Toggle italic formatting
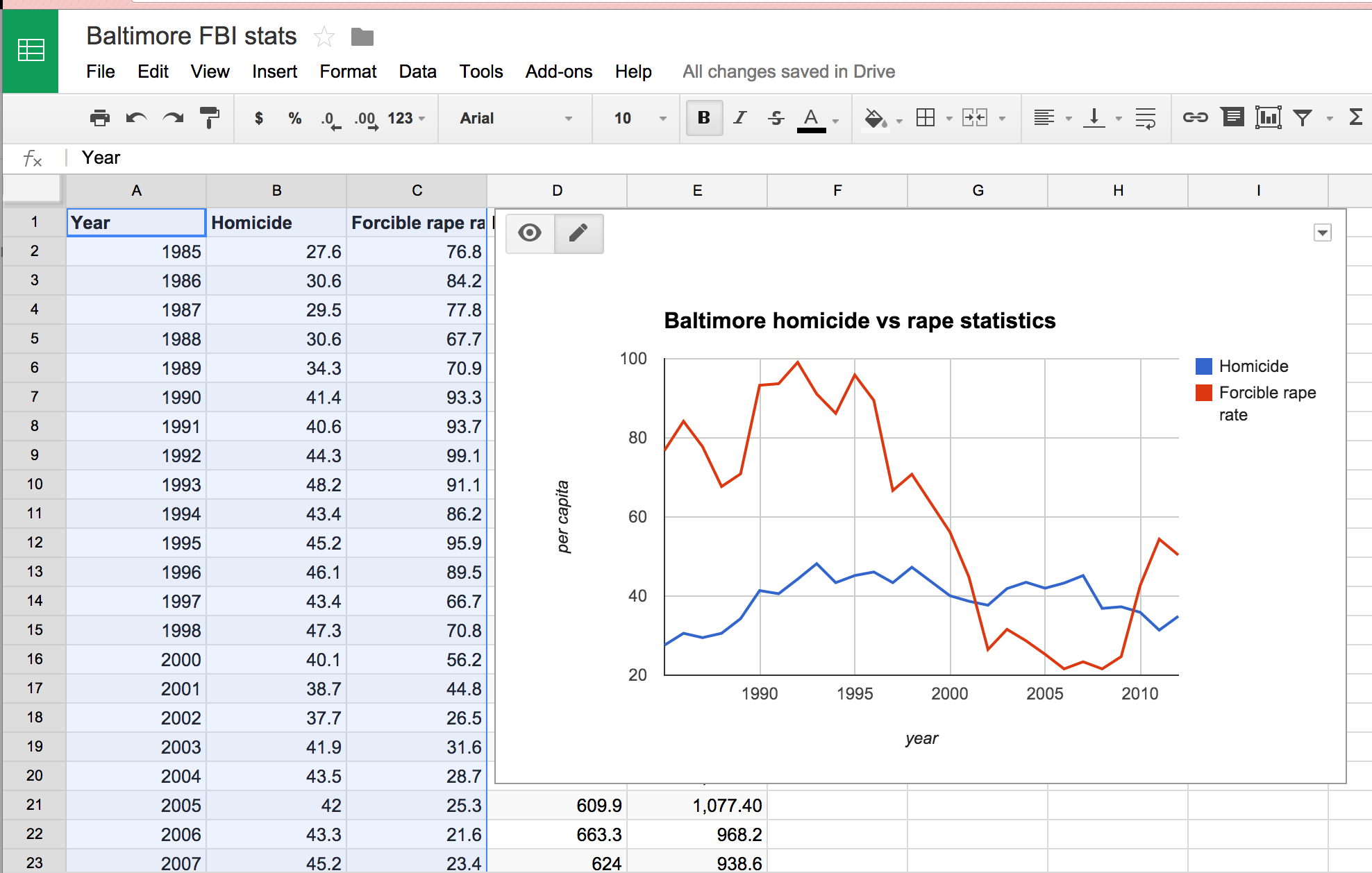The height and width of the screenshot is (873, 1372). pyautogui.click(x=739, y=118)
